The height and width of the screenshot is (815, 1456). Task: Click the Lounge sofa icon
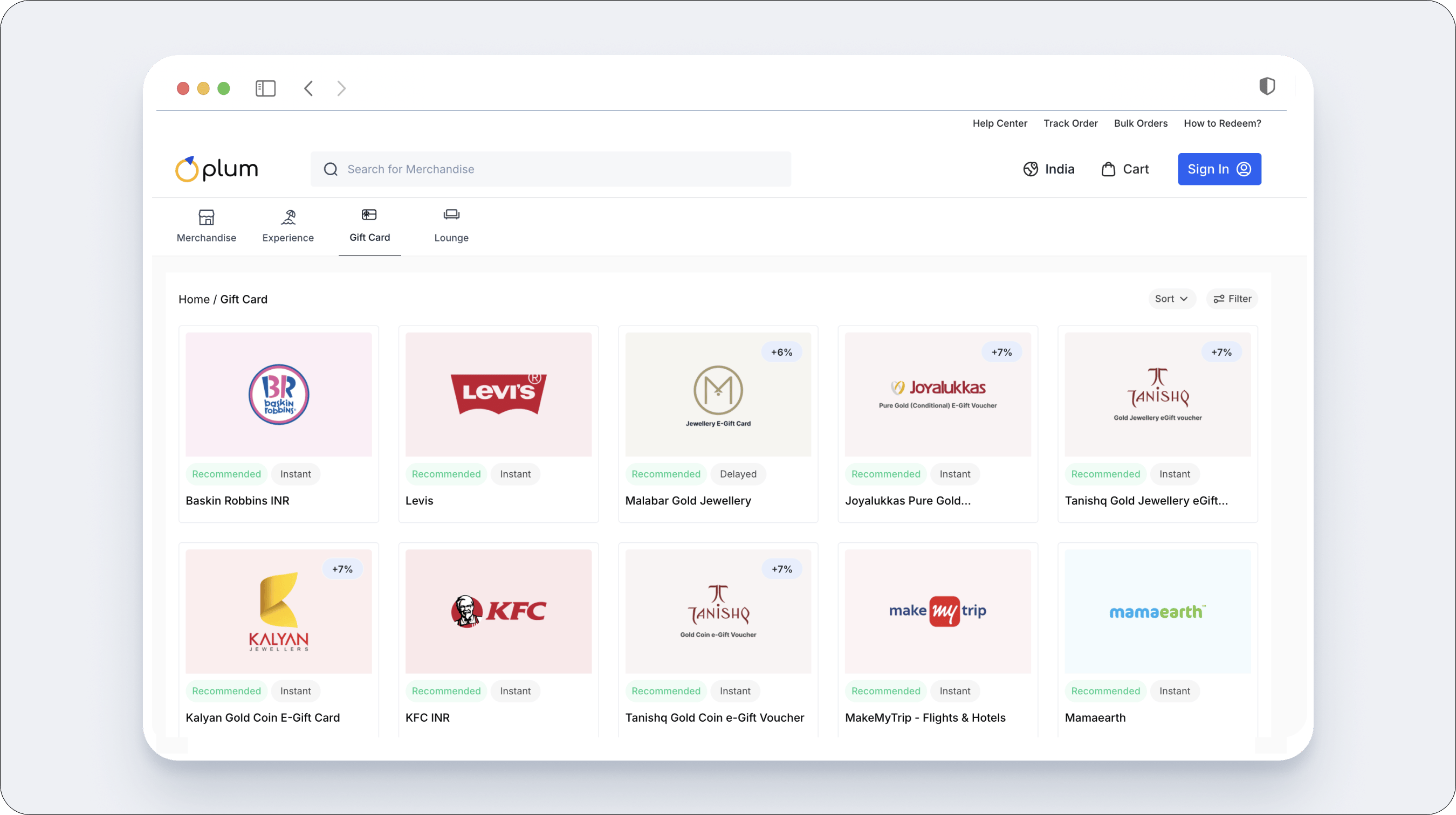pos(451,215)
